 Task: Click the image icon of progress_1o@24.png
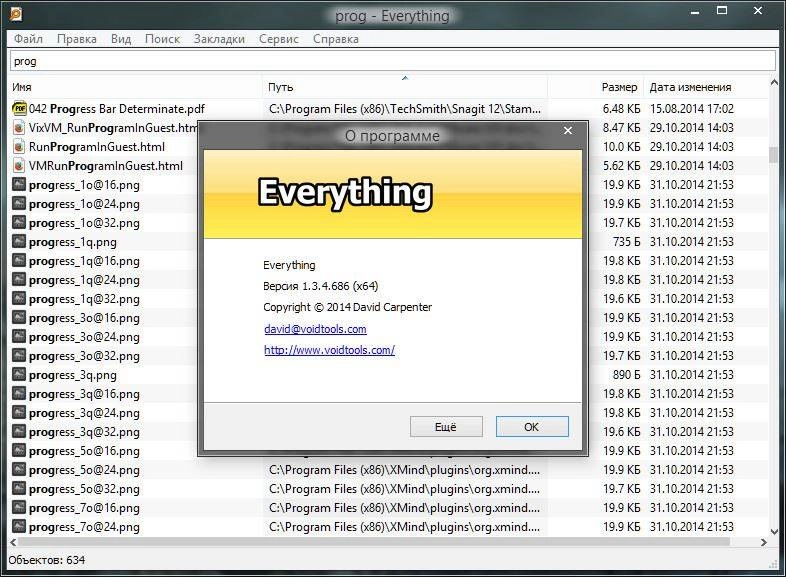coord(19,204)
